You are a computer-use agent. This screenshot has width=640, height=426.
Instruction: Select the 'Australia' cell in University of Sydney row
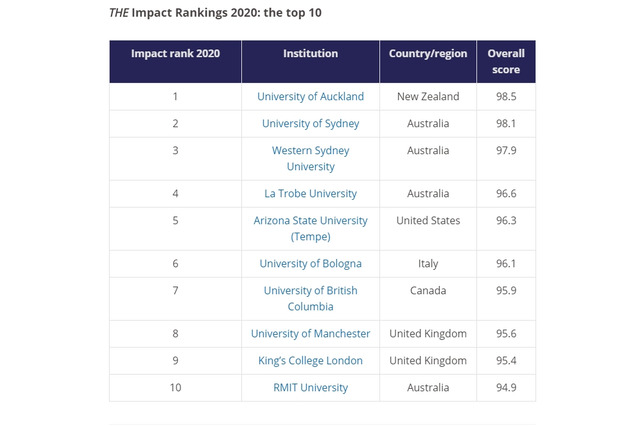428,124
